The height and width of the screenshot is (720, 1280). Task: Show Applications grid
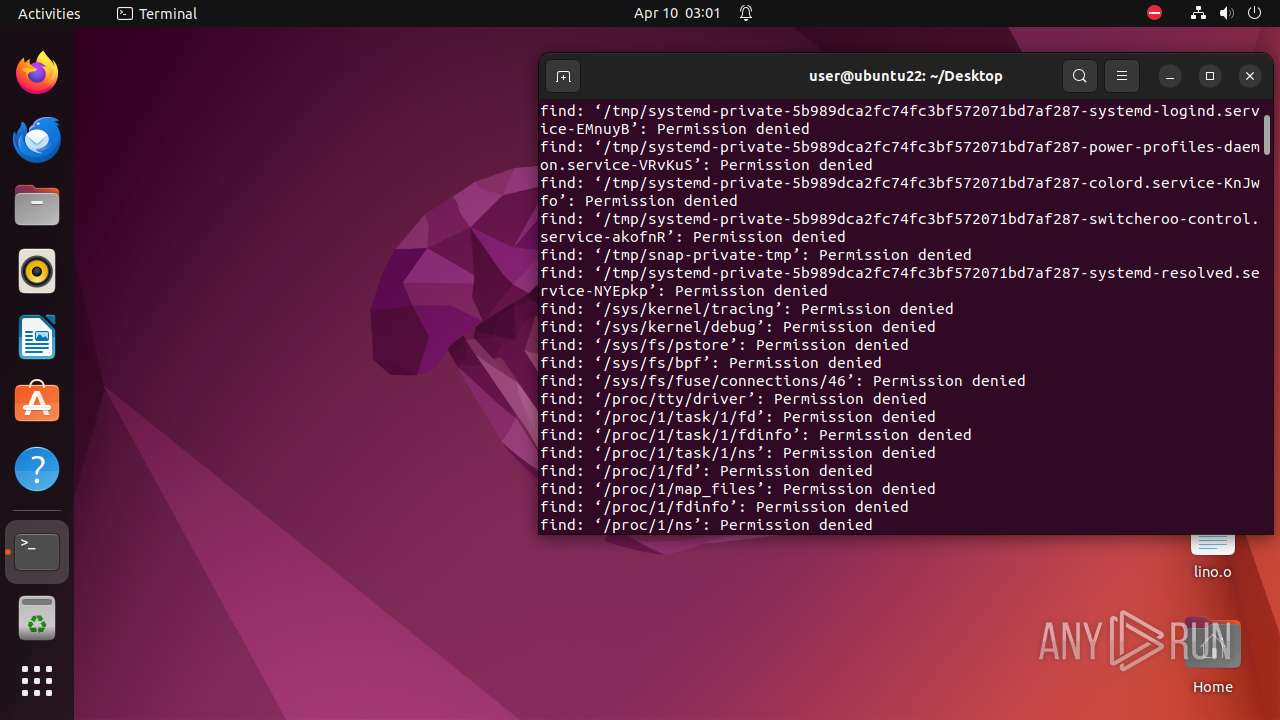(37, 681)
